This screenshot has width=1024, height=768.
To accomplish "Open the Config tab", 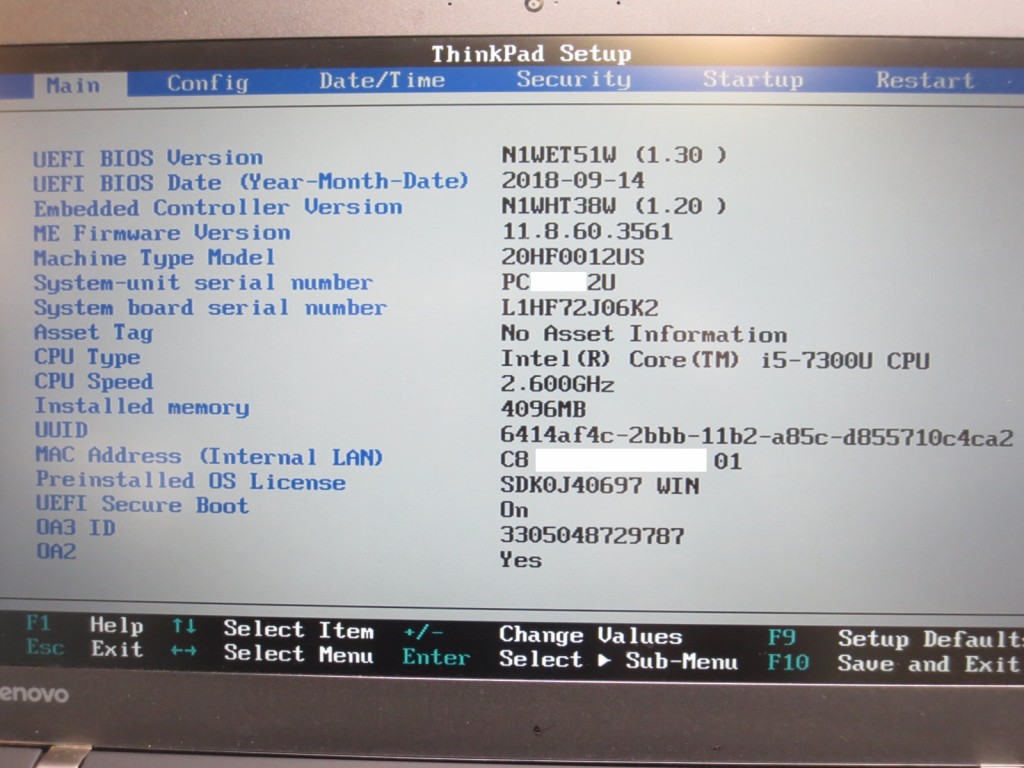I will (208, 83).
